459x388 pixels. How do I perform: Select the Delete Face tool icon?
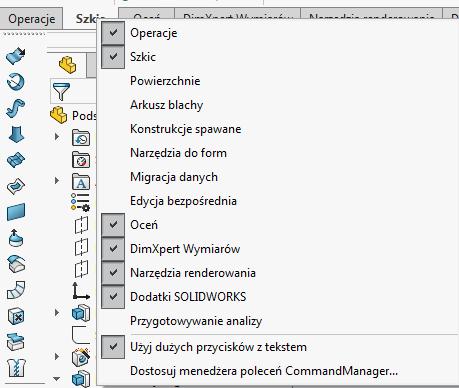(16, 316)
